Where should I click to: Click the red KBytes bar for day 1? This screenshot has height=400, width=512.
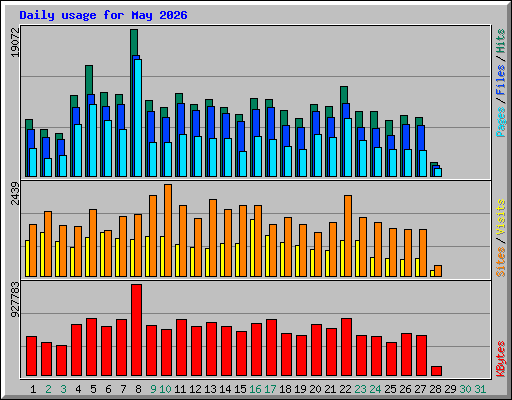[31, 356]
